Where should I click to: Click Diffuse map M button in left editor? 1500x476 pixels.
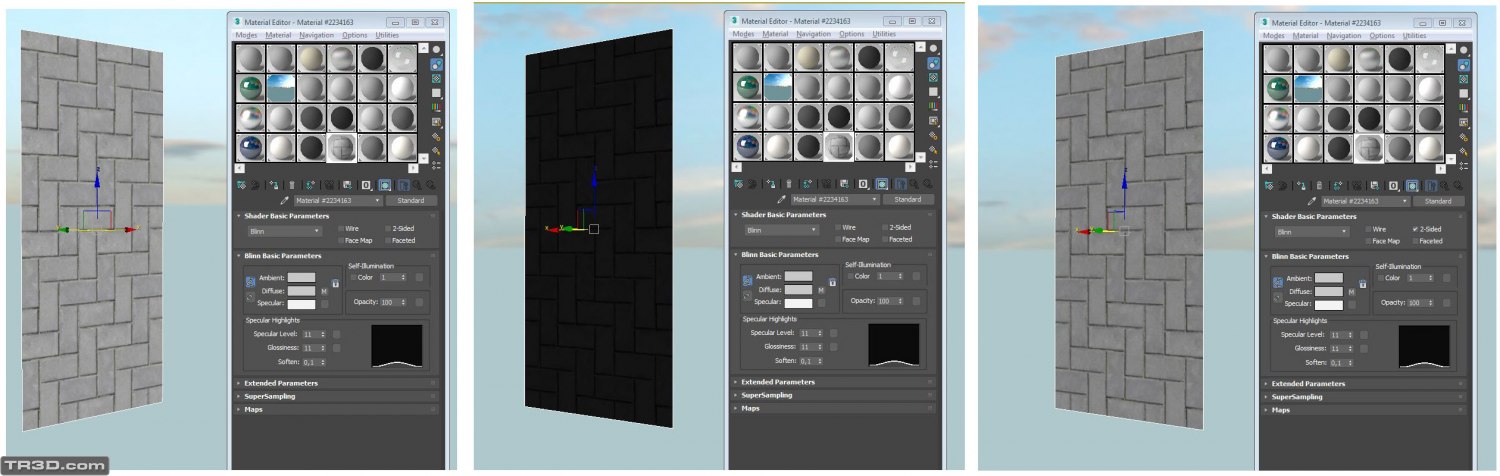(324, 291)
